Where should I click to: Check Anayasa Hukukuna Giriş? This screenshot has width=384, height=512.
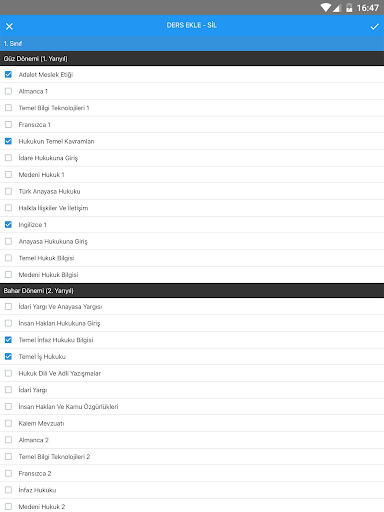pos(8,241)
